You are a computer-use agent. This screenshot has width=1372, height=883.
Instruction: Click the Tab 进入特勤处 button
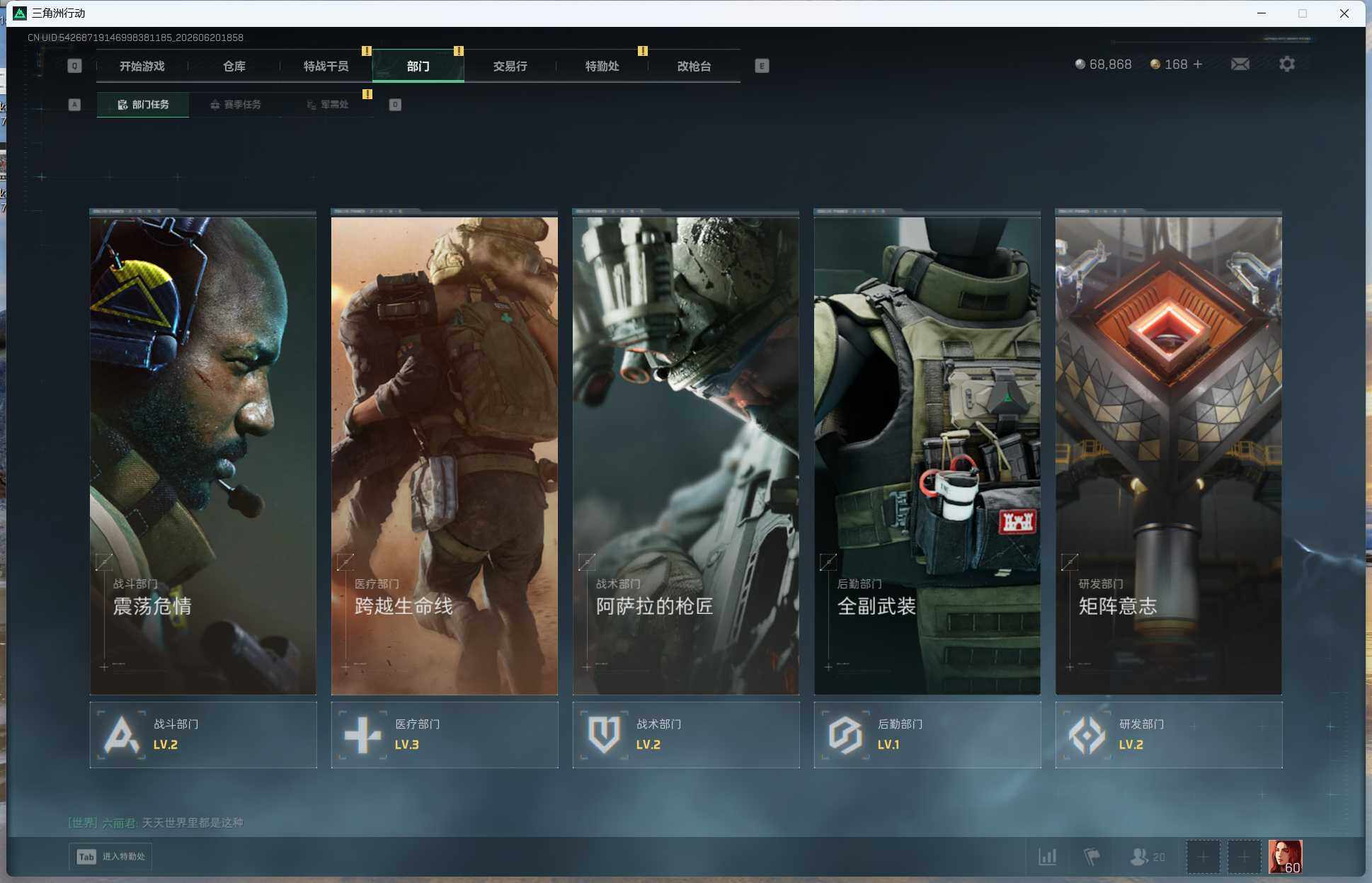tap(110, 857)
